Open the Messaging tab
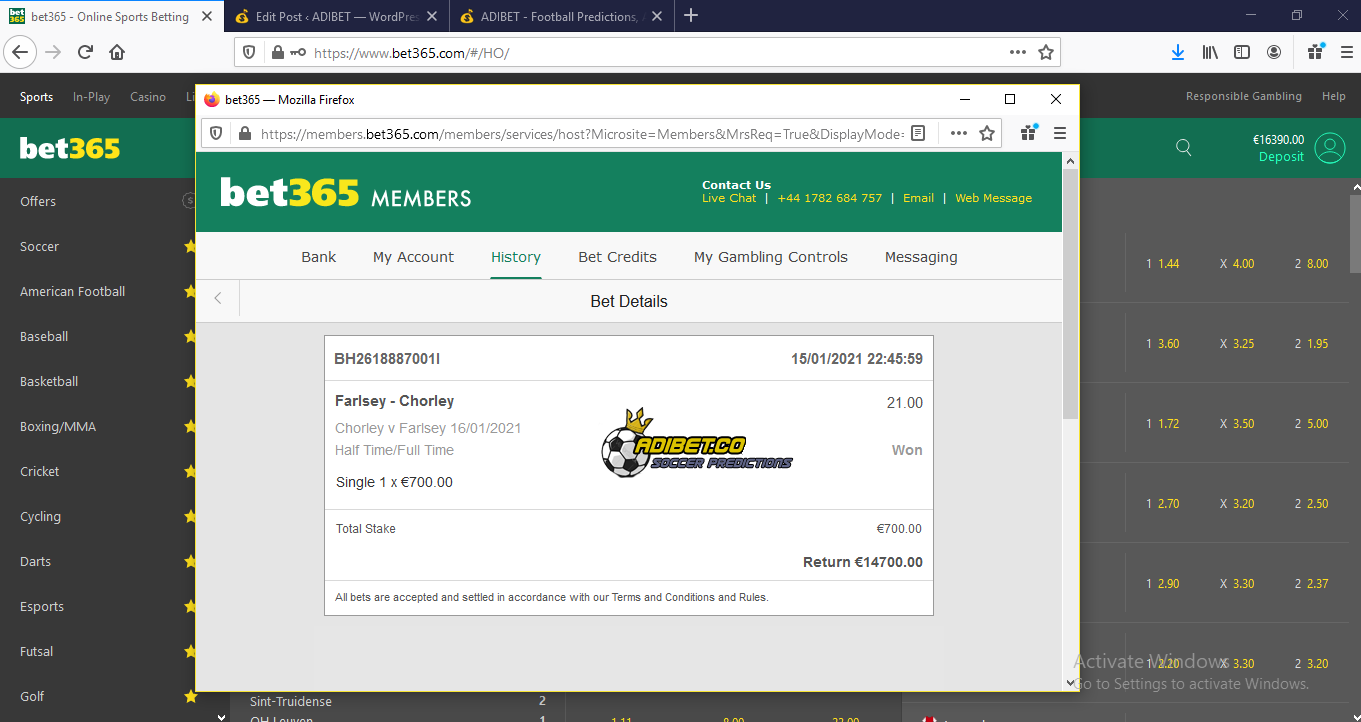This screenshot has height=722, width=1361. (x=921, y=257)
